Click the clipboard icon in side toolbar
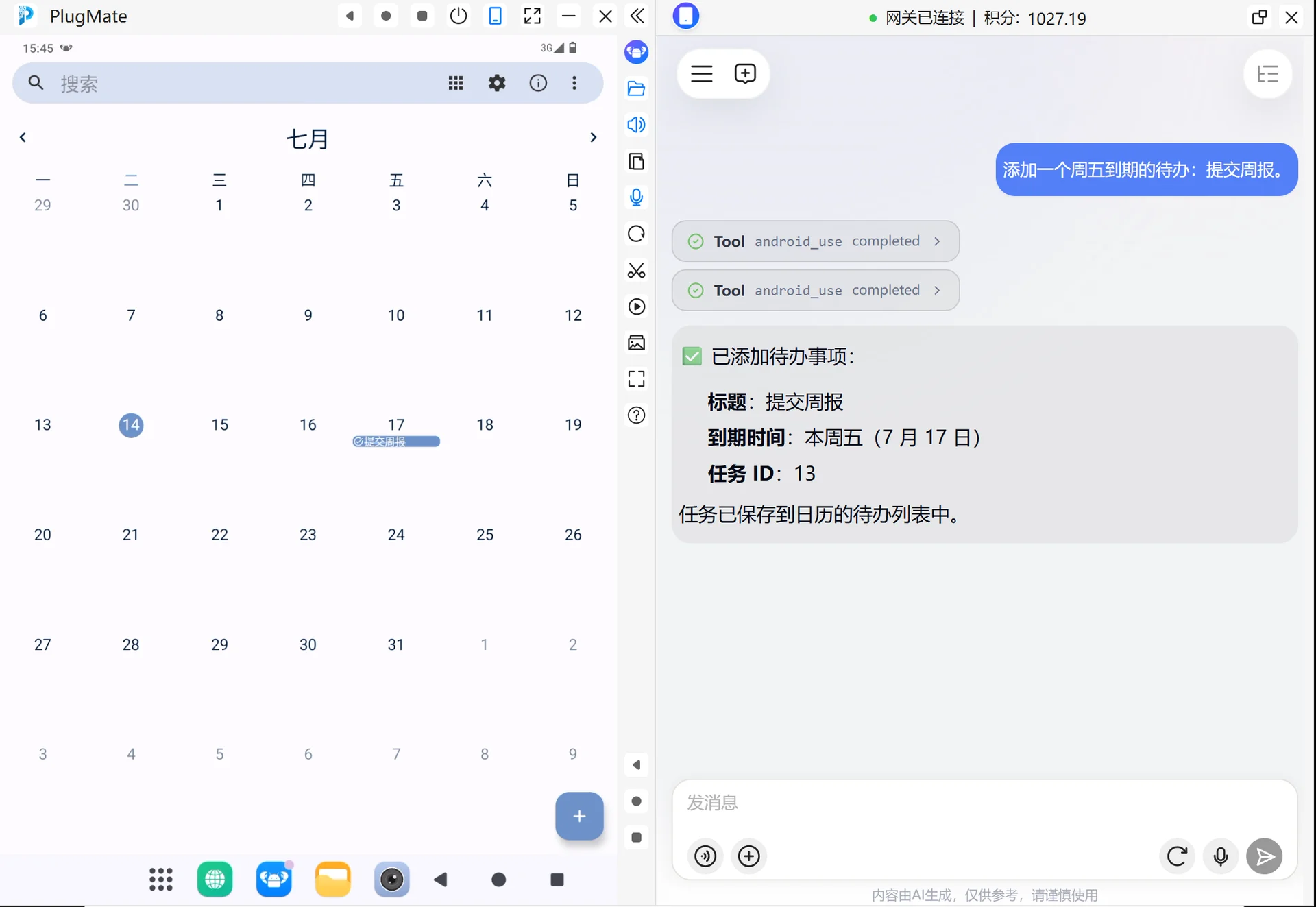 tap(637, 161)
